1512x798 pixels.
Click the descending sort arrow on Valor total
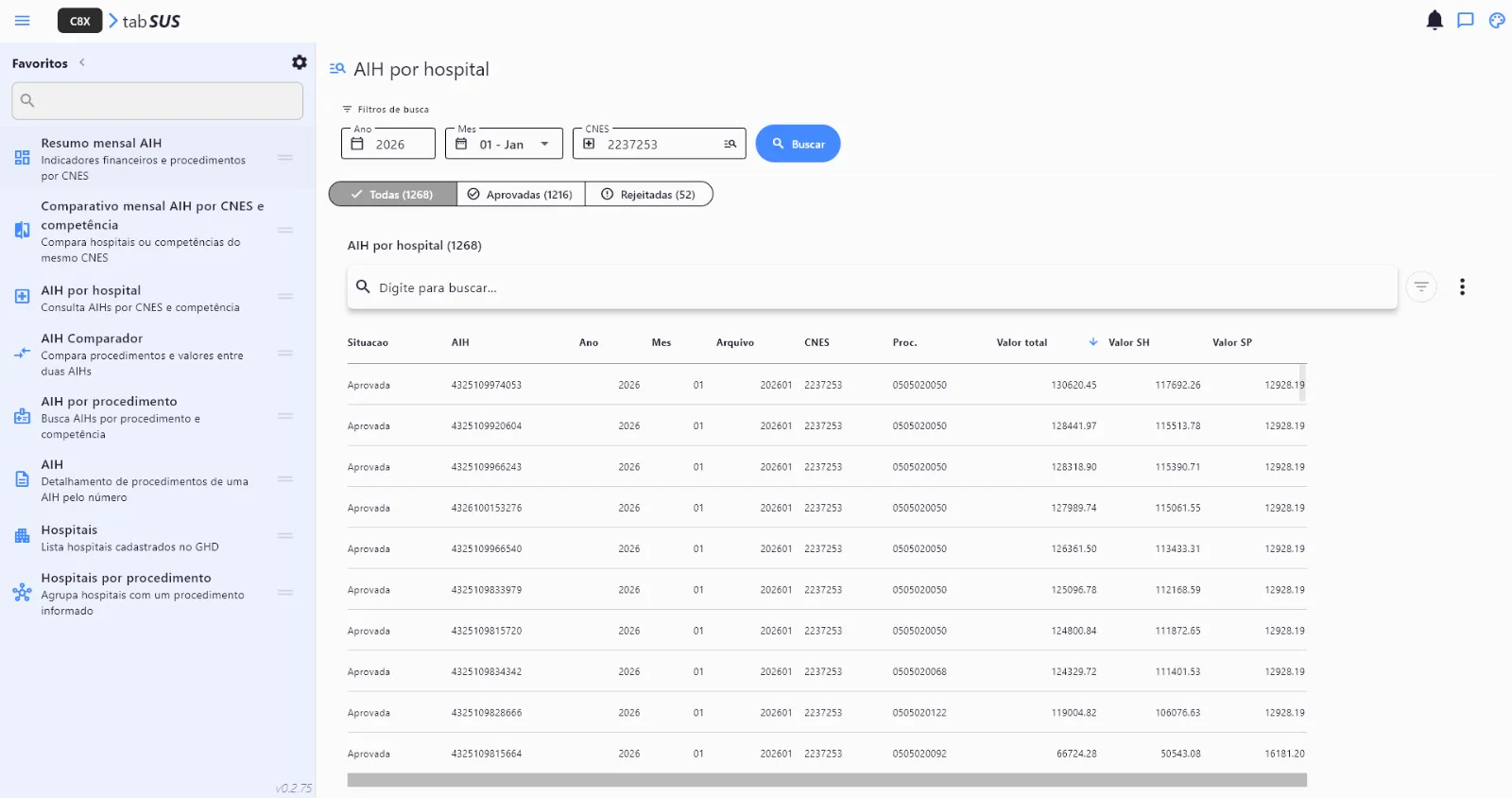[x=1093, y=342]
